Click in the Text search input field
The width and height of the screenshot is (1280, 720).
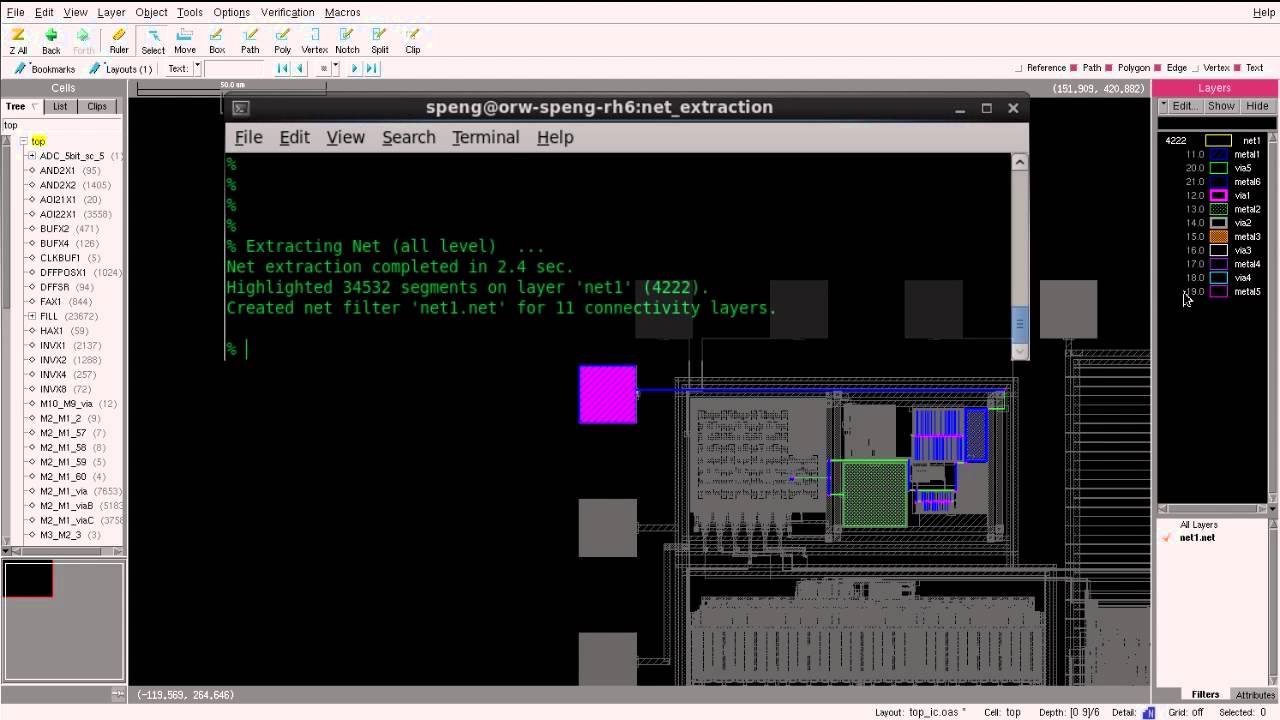[232, 69]
